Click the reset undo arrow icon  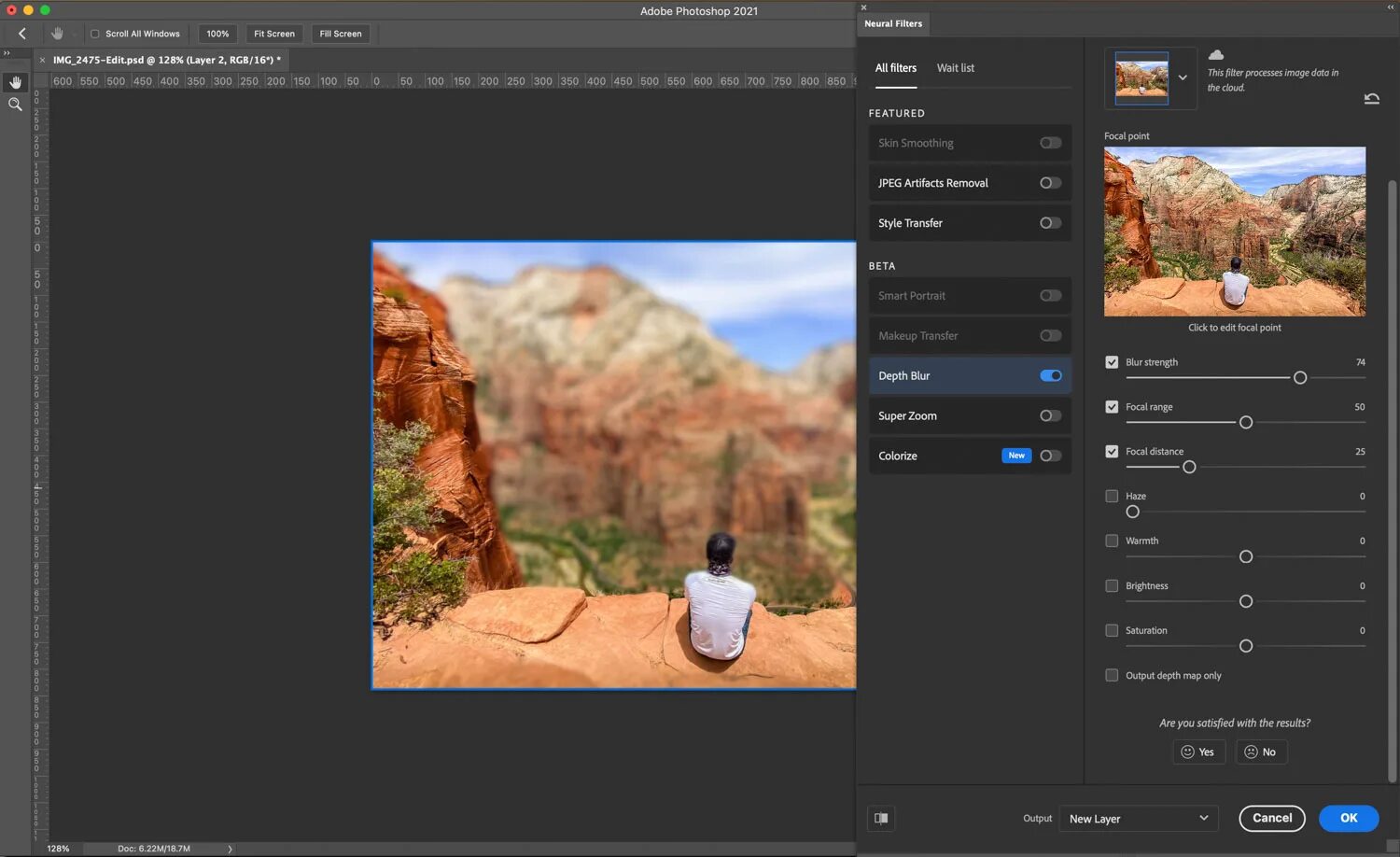click(x=1371, y=98)
